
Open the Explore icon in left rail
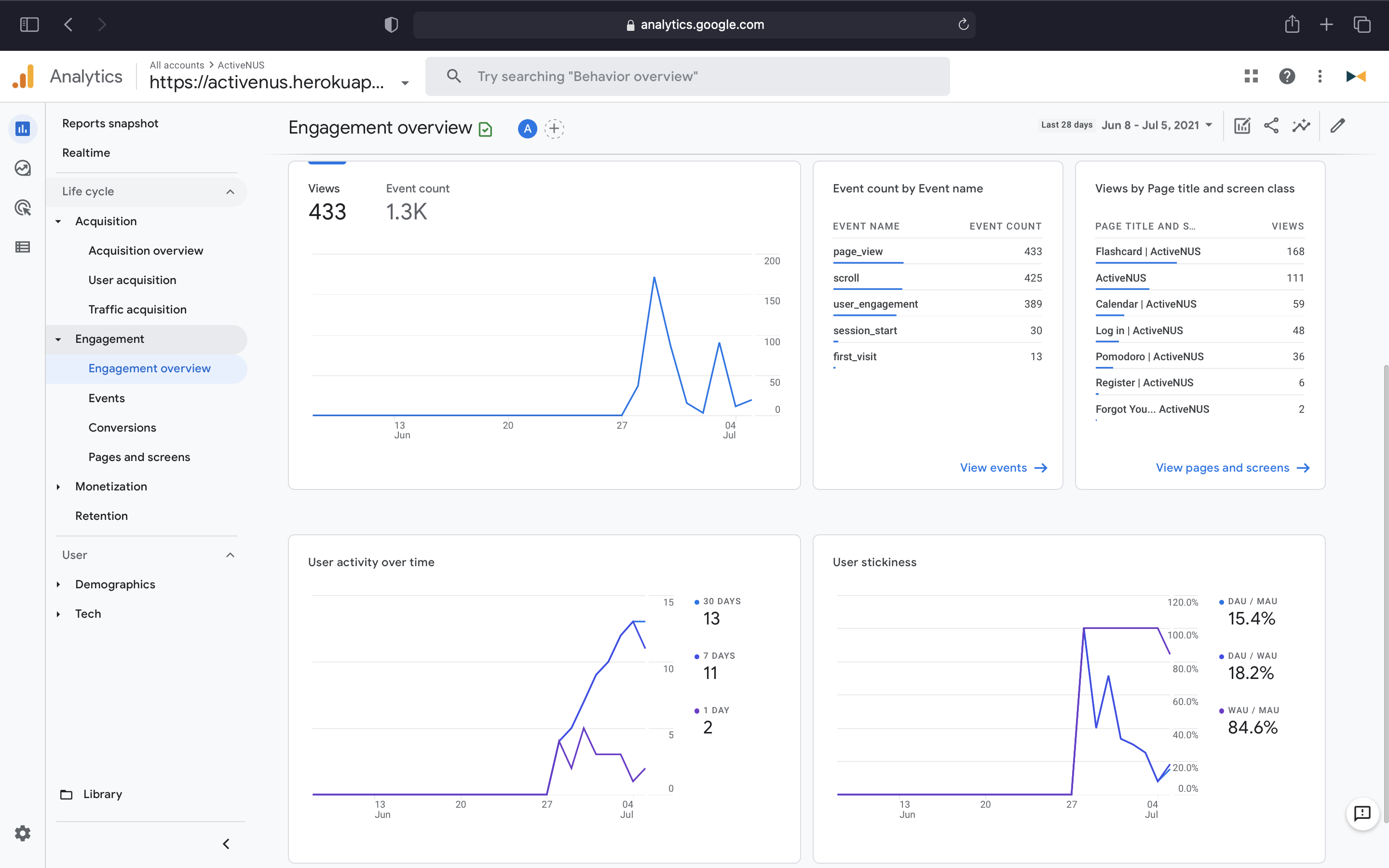(22, 168)
